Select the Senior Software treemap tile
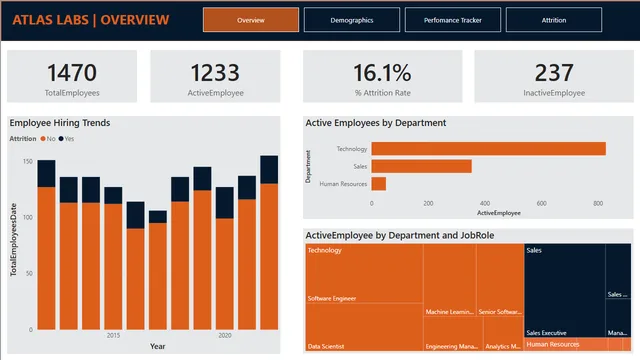 tap(500, 280)
